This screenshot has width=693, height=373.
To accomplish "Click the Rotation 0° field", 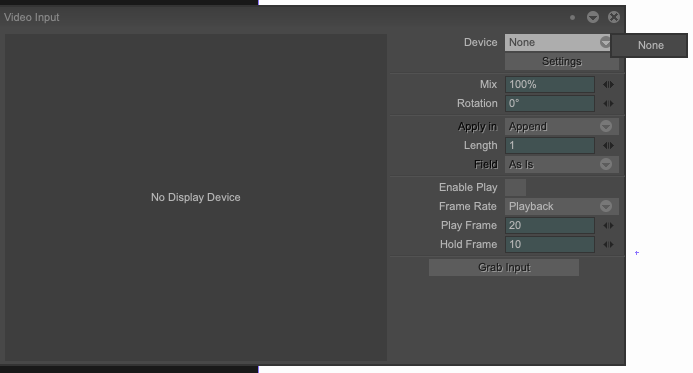I will pyautogui.click(x=550, y=103).
